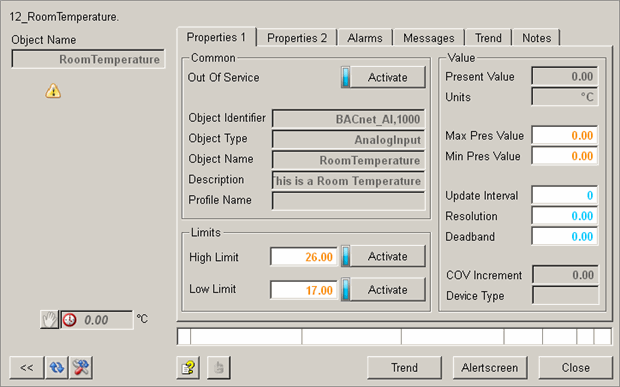This screenshot has width=620, height=387.
Task: Switch to the Properties 1 tab
Action: 216,37
